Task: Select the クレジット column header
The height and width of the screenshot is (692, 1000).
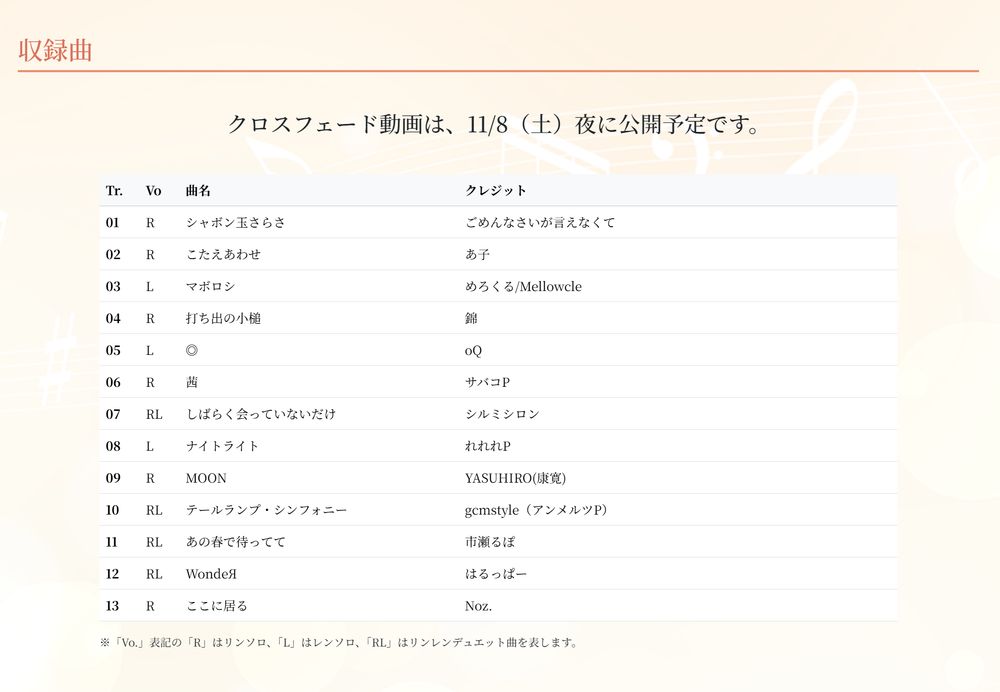Action: pos(496,191)
